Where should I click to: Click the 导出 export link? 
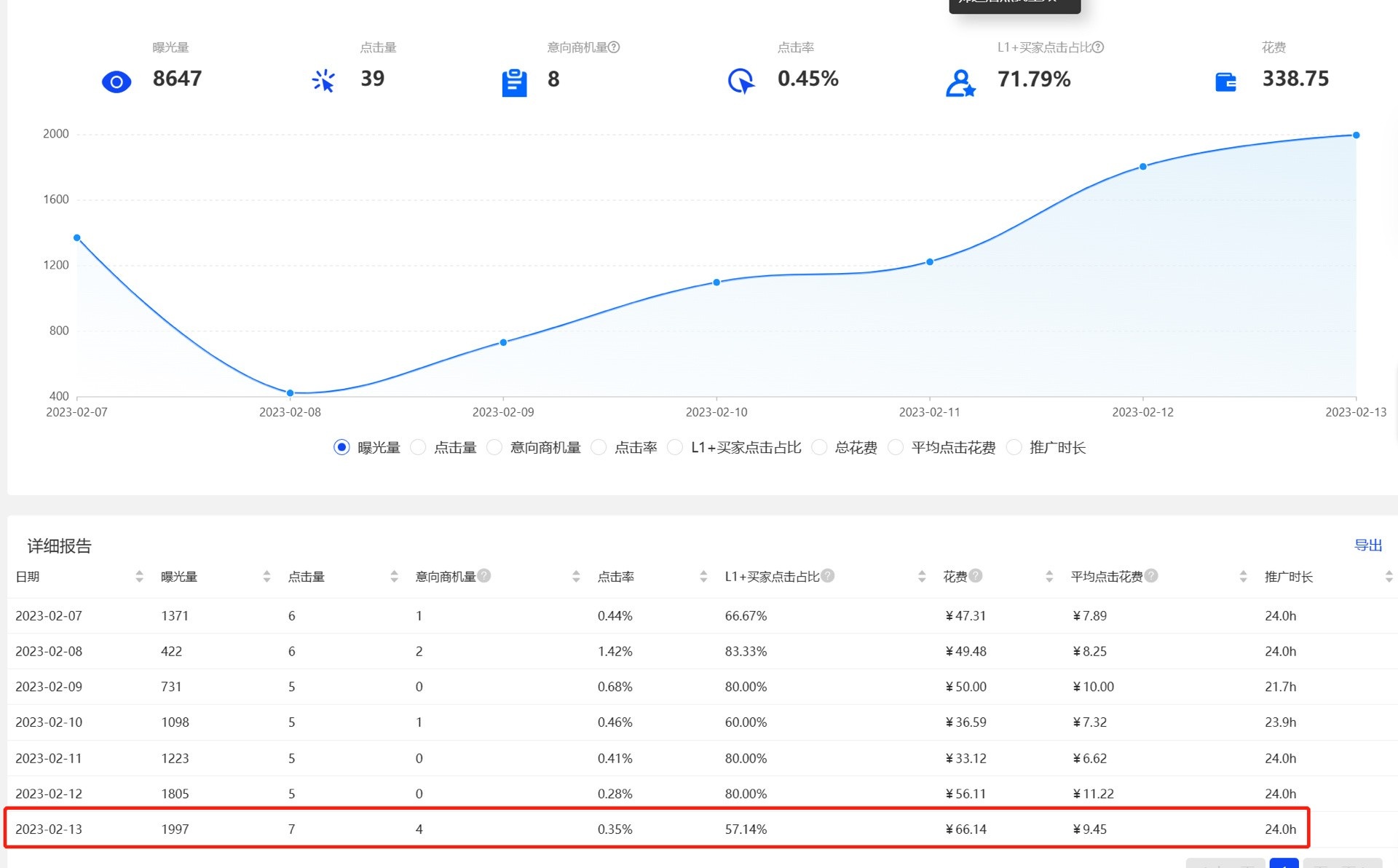pos(1367,545)
